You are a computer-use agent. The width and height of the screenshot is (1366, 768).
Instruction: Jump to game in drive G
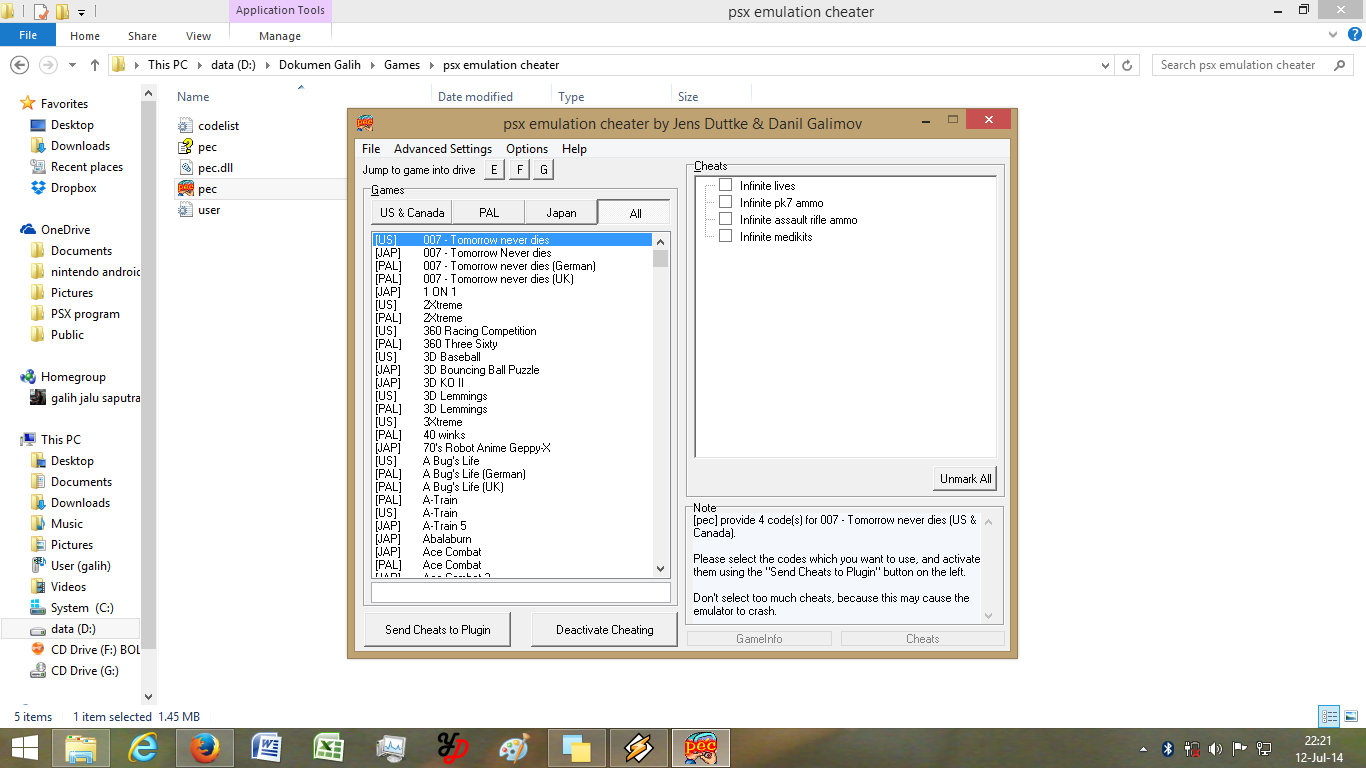click(543, 170)
